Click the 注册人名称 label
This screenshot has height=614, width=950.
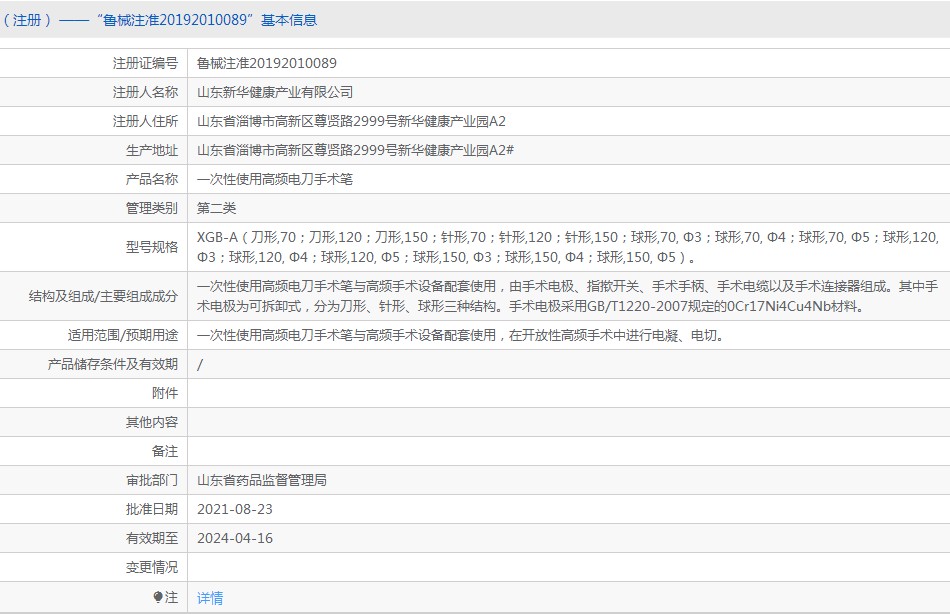pyautogui.click(x=145, y=92)
